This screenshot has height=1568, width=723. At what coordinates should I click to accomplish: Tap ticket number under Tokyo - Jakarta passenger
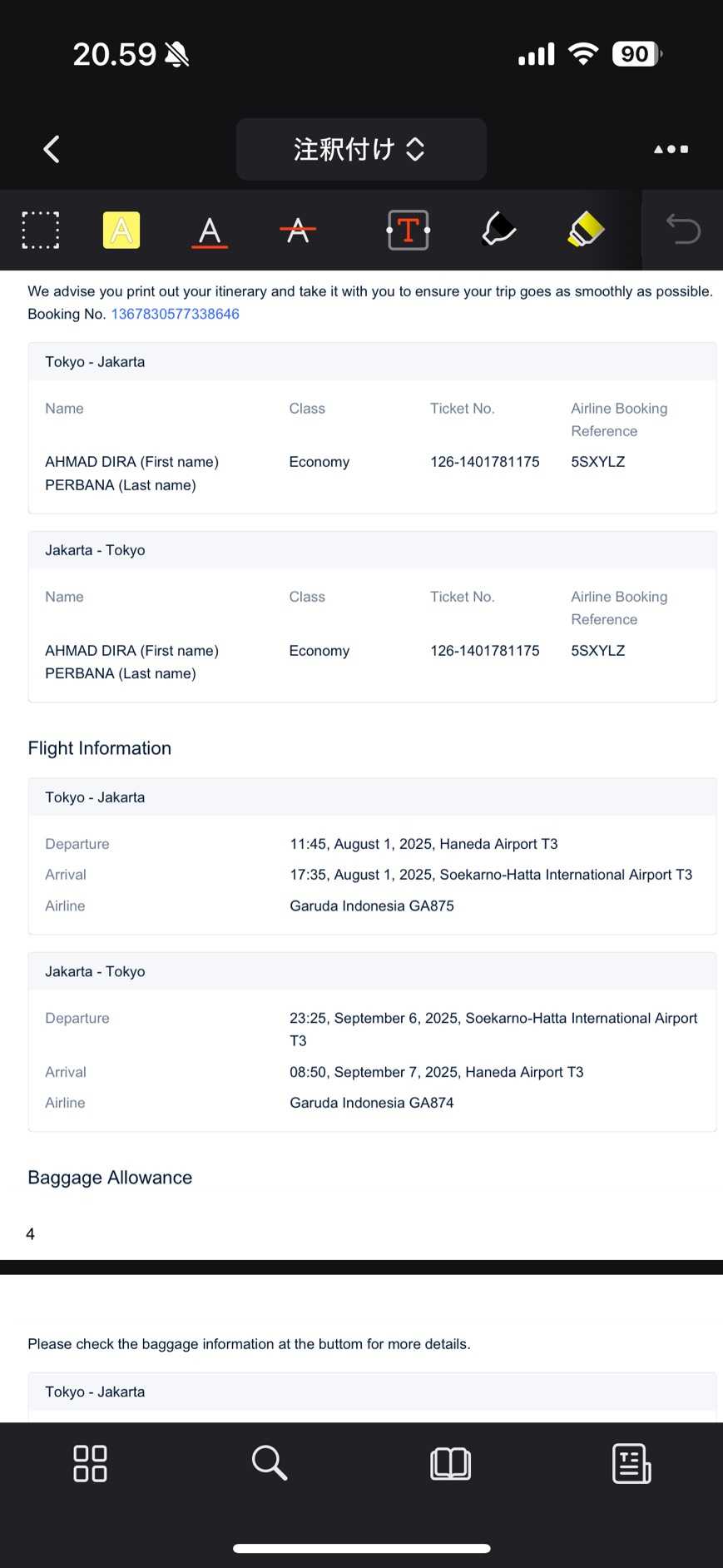(x=485, y=462)
